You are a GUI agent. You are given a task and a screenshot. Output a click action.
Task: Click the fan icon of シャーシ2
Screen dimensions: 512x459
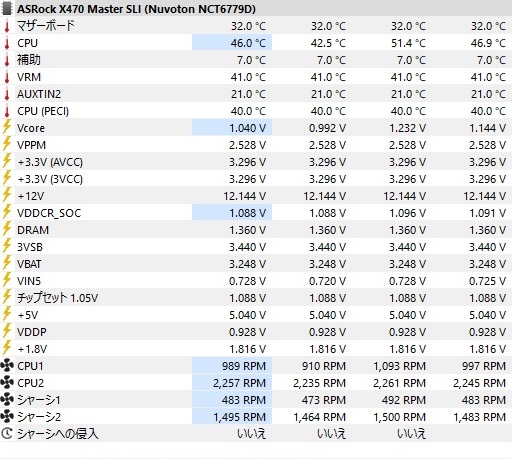tap(7, 417)
